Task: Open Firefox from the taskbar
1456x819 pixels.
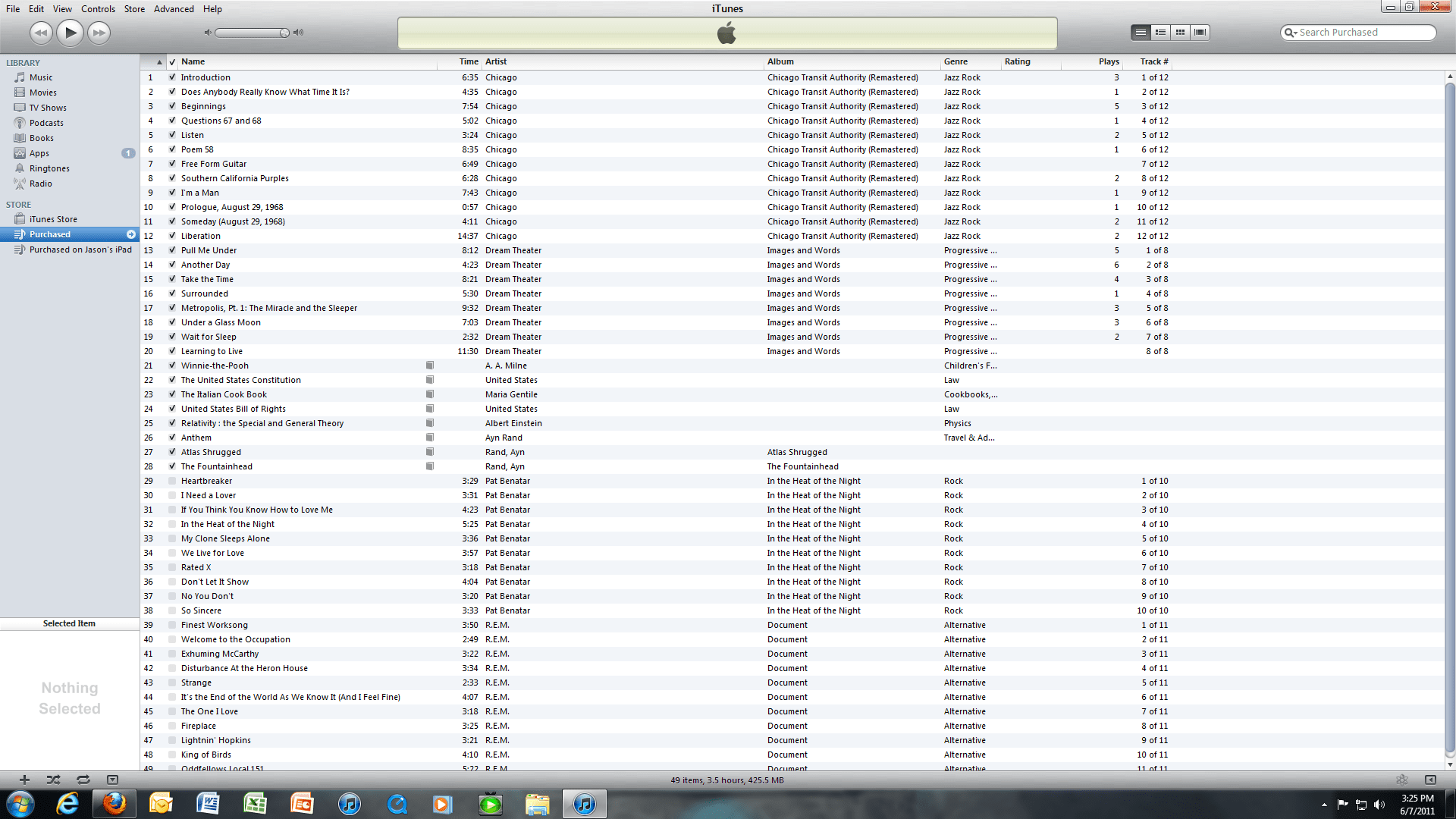Action: [x=115, y=804]
